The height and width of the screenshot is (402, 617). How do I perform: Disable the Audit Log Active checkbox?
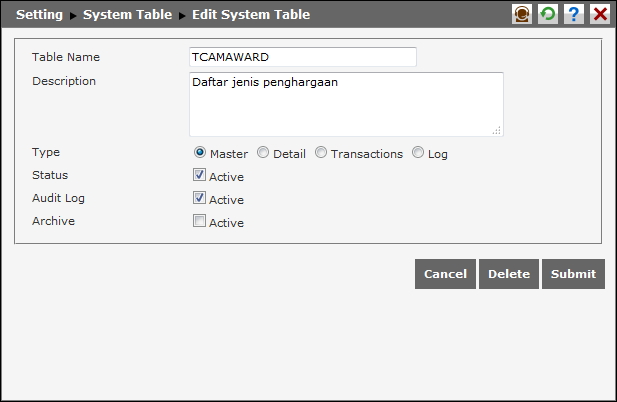[200, 199]
